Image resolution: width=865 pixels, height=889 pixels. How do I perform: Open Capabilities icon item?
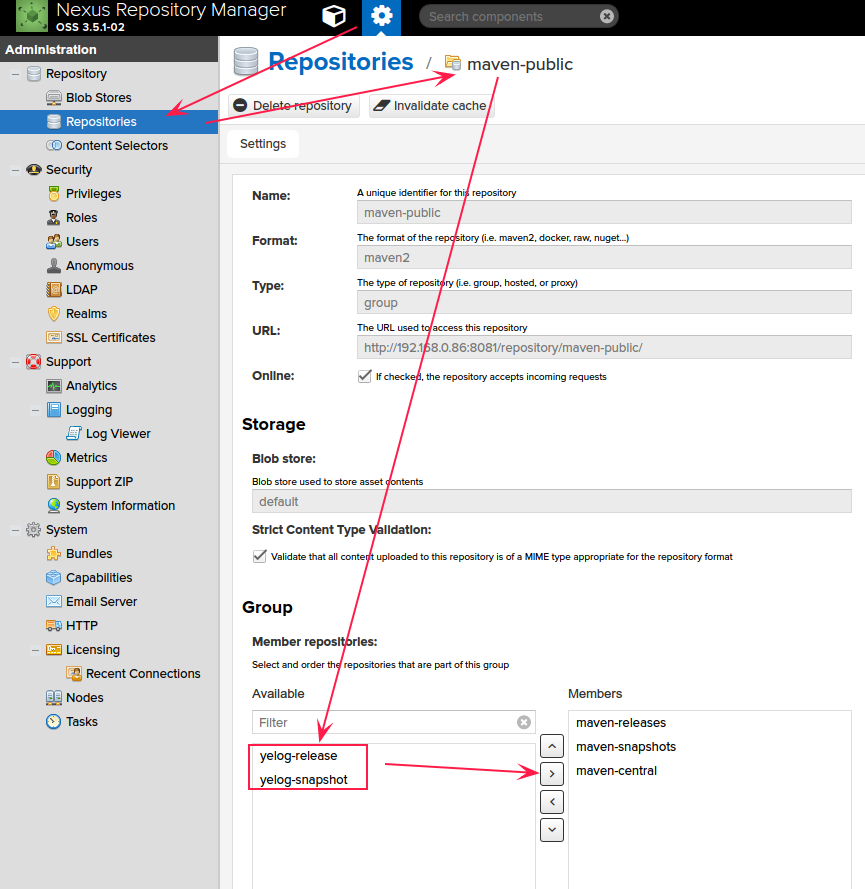point(54,578)
